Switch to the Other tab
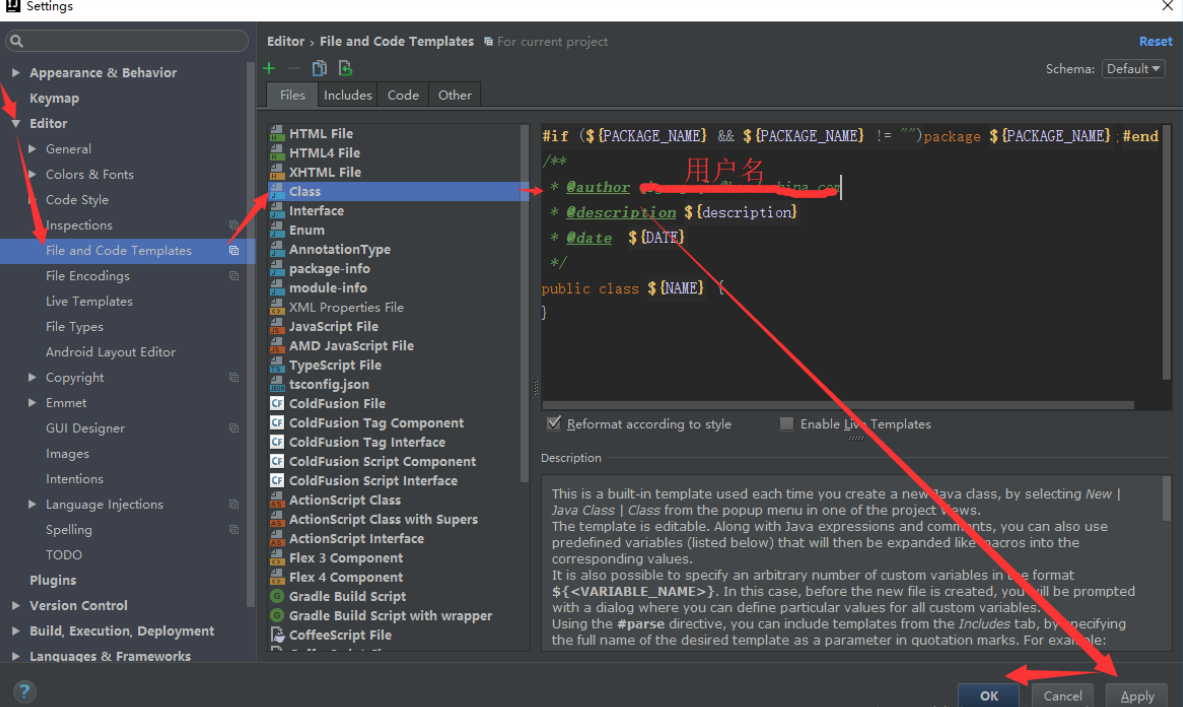Screen dimensions: 1183x707 [x=454, y=95]
